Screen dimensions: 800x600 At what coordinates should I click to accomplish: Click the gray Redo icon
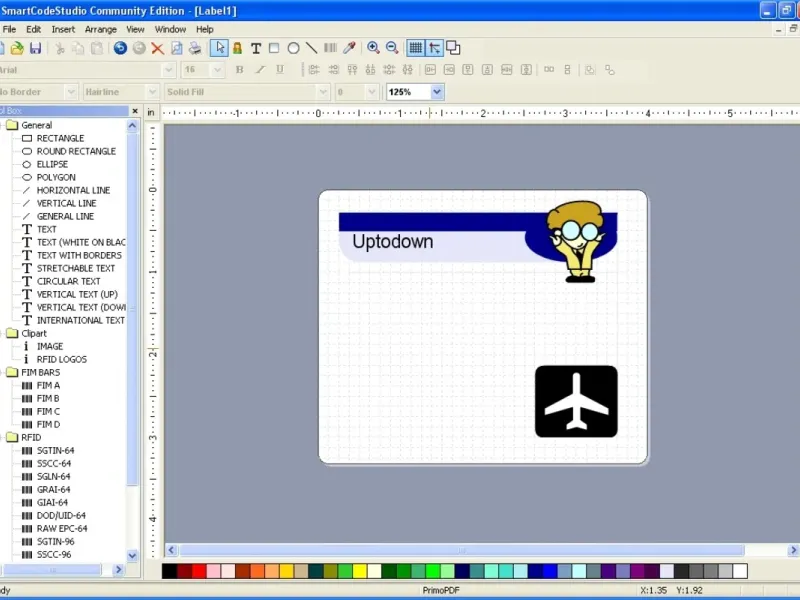tap(139, 48)
